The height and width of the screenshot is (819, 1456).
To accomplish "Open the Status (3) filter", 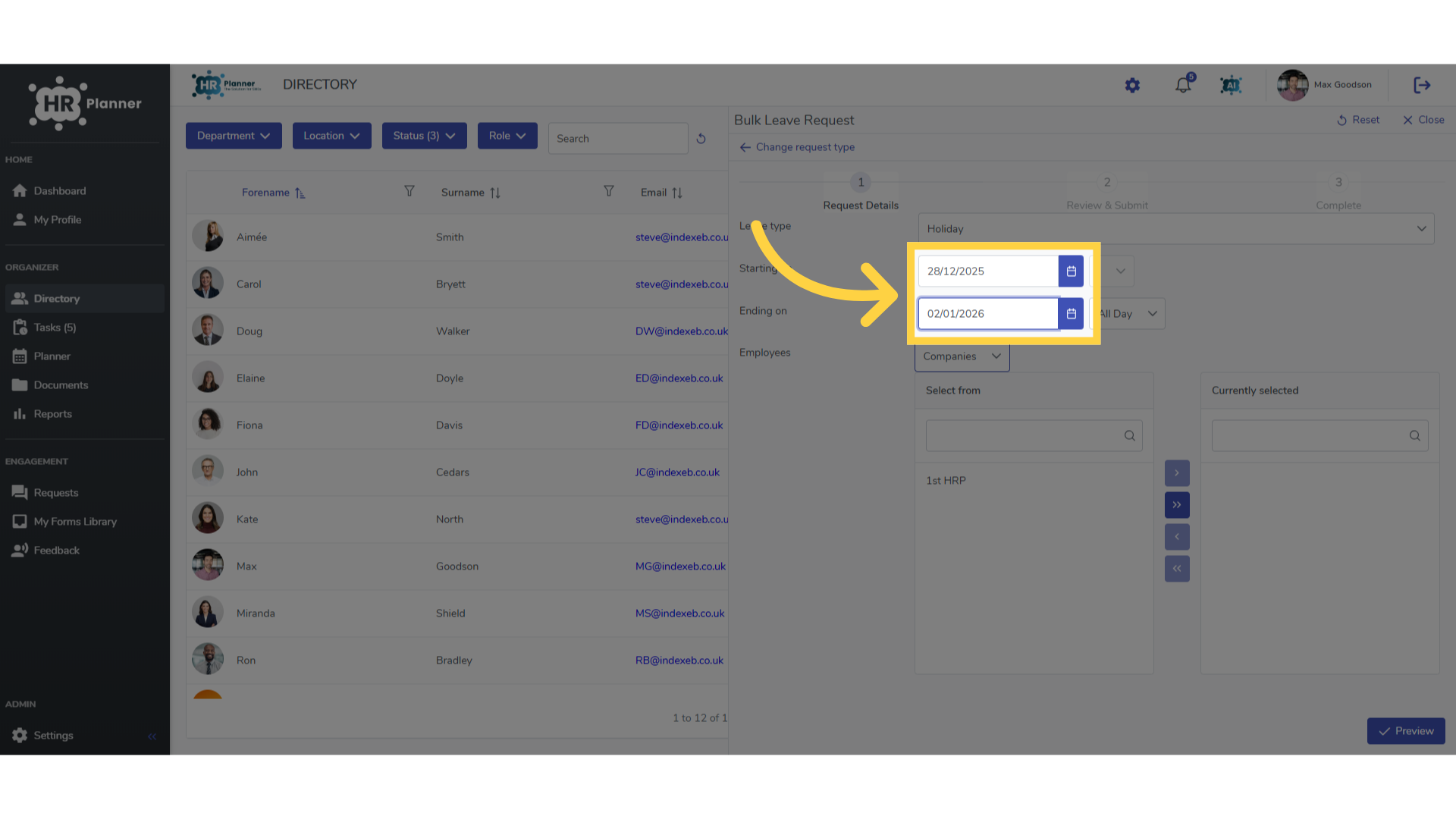I will [424, 136].
